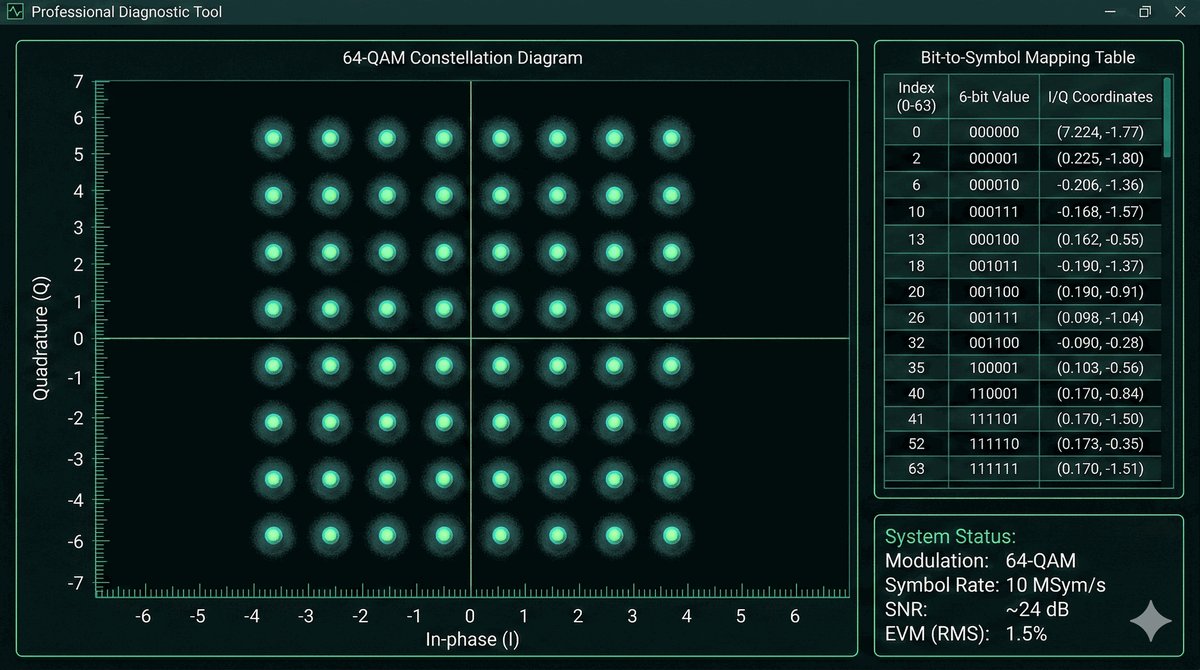The width and height of the screenshot is (1200, 670).
Task: Click the EVM (RMS) value 1.5%
Action: (1028, 632)
